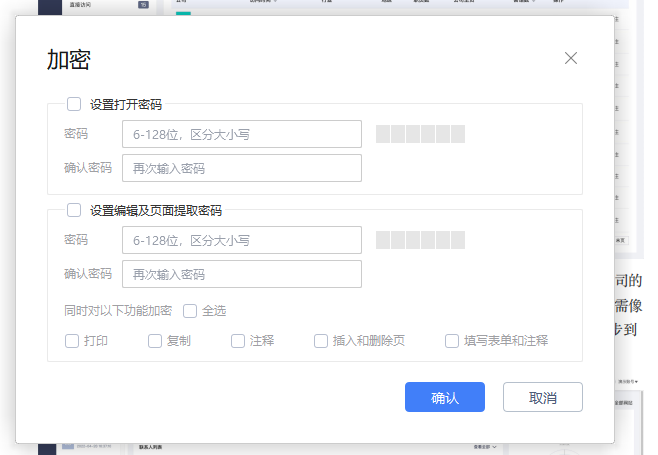Screen dimensions: 658x455
Task: Click the edit-password strength indicator bar
Action: coord(420,240)
